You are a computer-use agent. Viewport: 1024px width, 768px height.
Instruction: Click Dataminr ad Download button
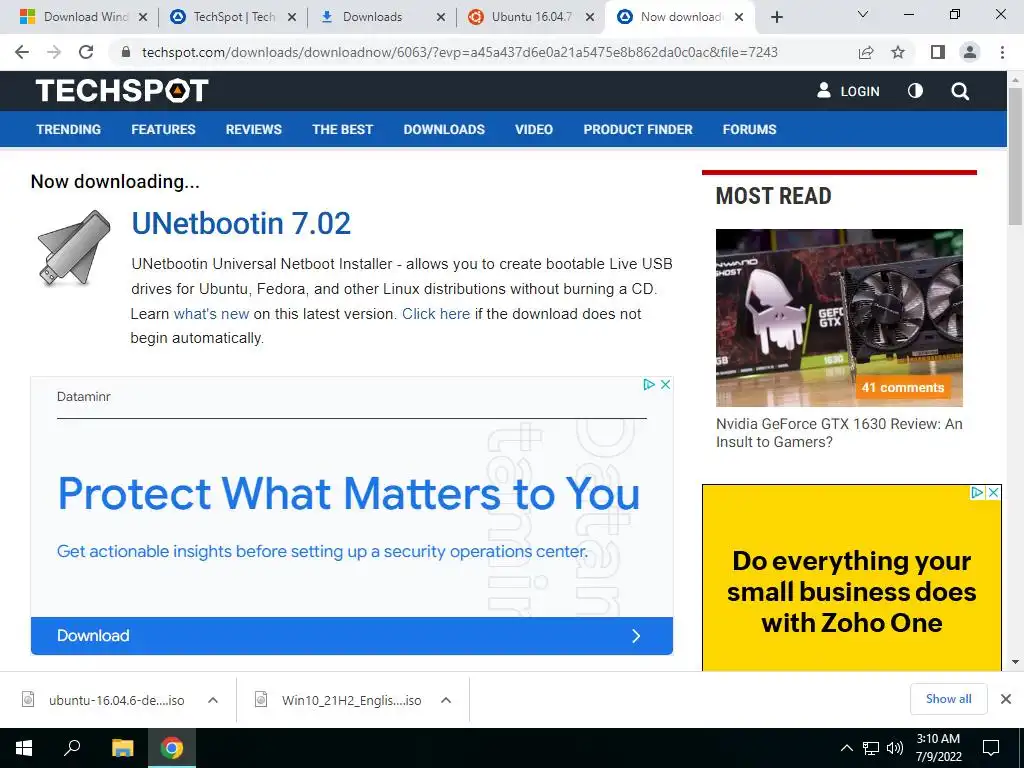(351, 635)
